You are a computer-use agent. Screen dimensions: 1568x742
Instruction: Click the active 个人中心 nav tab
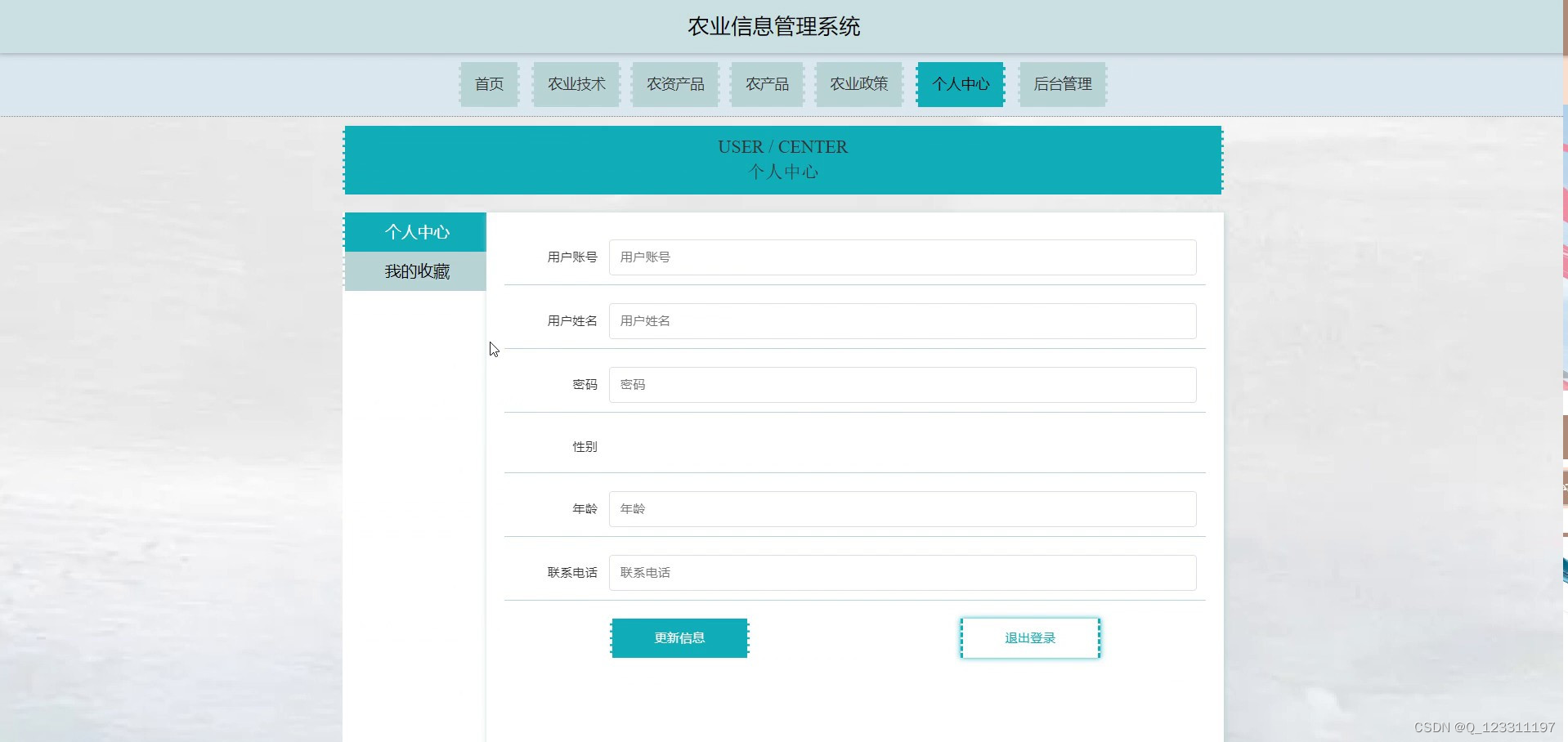pos(961,84)
